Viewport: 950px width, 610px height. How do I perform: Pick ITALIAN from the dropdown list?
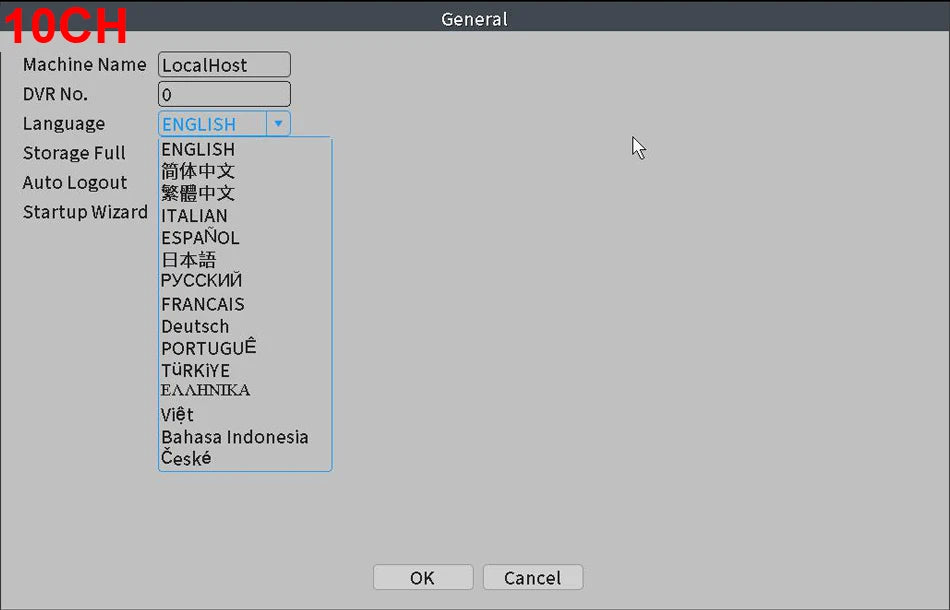point(194,216)
